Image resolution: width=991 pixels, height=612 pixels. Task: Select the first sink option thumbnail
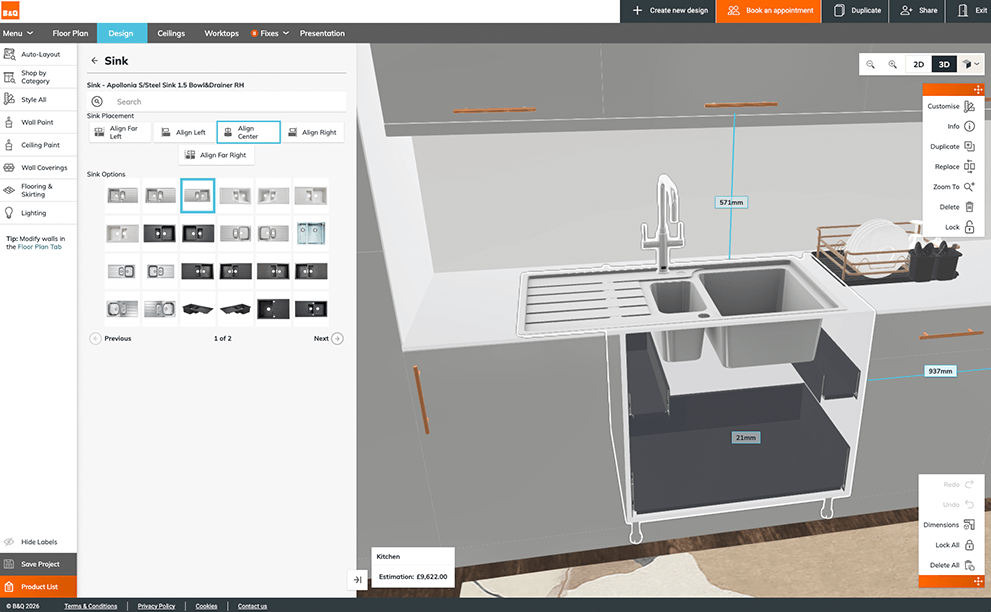[122, 195]
